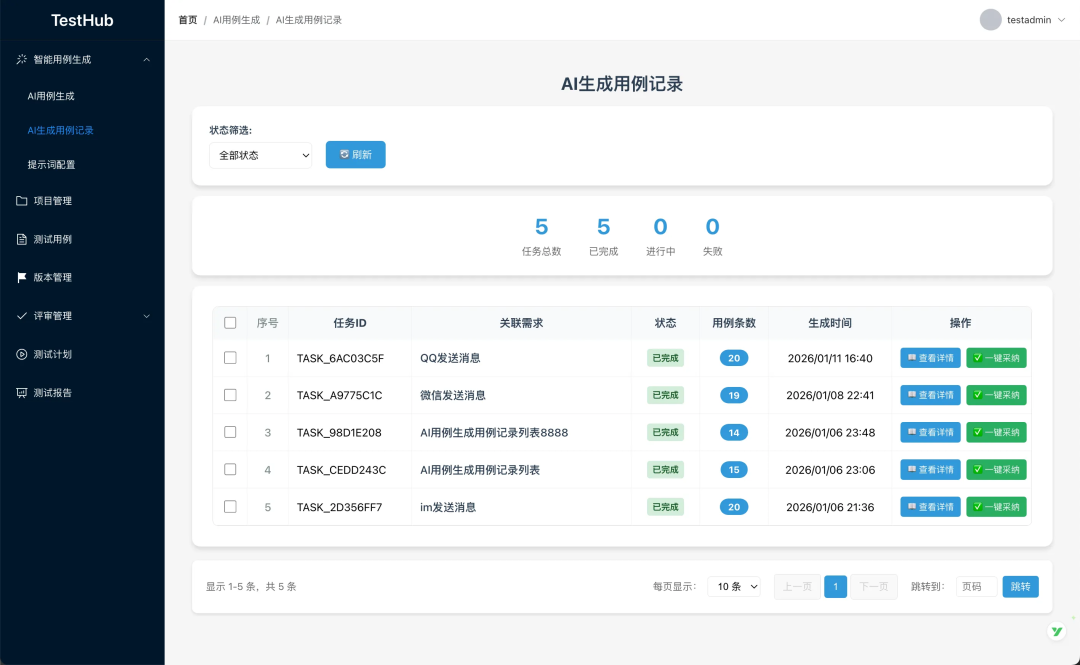This screenshot has height=665, width=1080.
Task: Click the 测试用例 document icon
Action: 20,239
